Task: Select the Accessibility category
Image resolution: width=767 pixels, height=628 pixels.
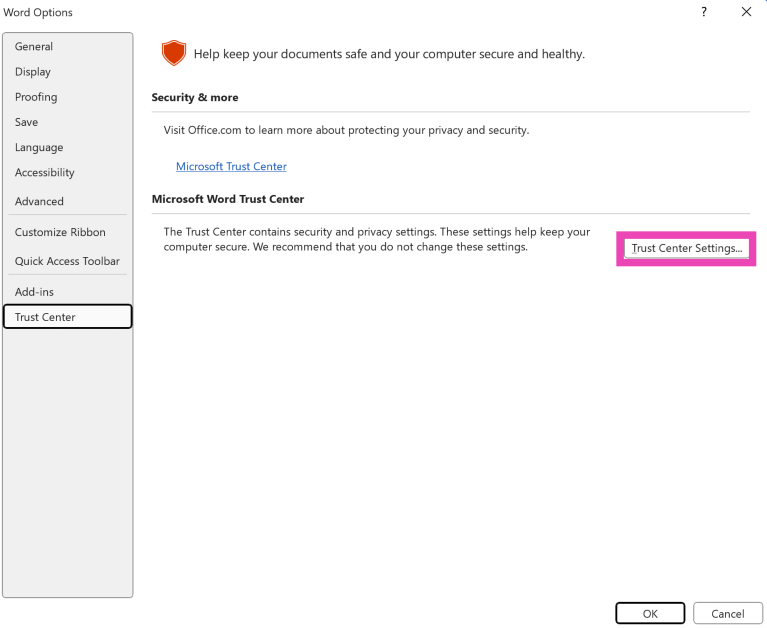Action: pos(45,172)
